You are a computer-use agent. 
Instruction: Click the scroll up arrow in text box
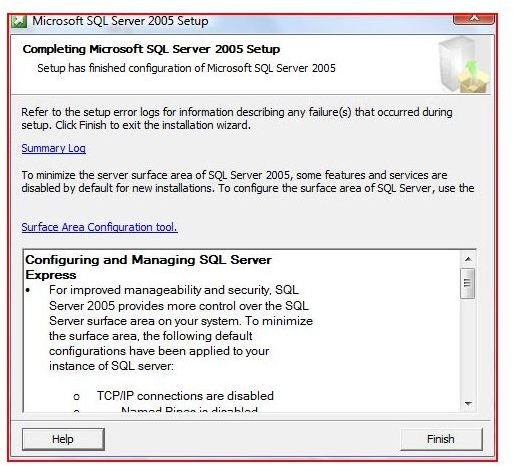(x=468, y=259)
